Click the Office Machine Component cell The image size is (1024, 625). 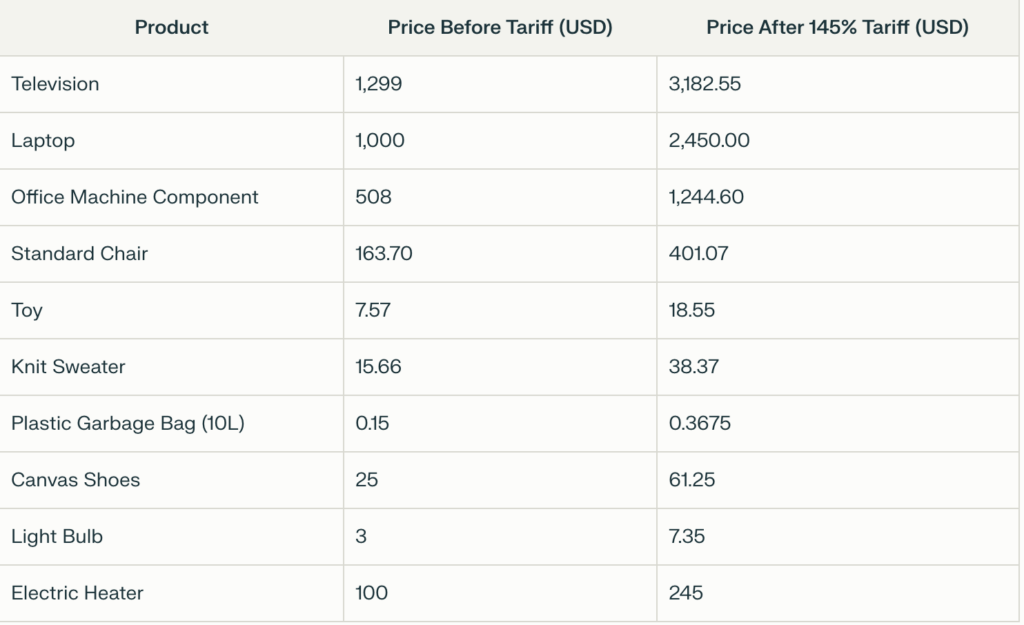135,197
